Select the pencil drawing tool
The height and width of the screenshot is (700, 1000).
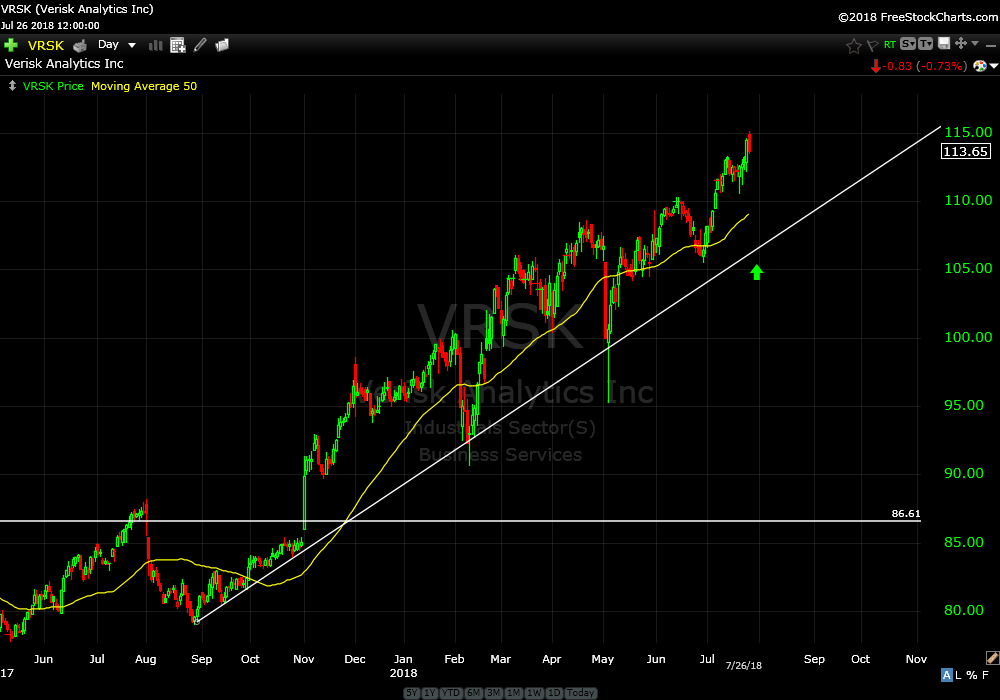(x=200, y=45)
